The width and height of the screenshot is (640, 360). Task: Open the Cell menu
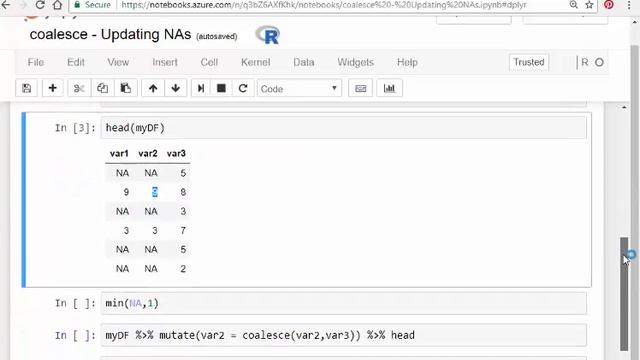click(209, 62)
